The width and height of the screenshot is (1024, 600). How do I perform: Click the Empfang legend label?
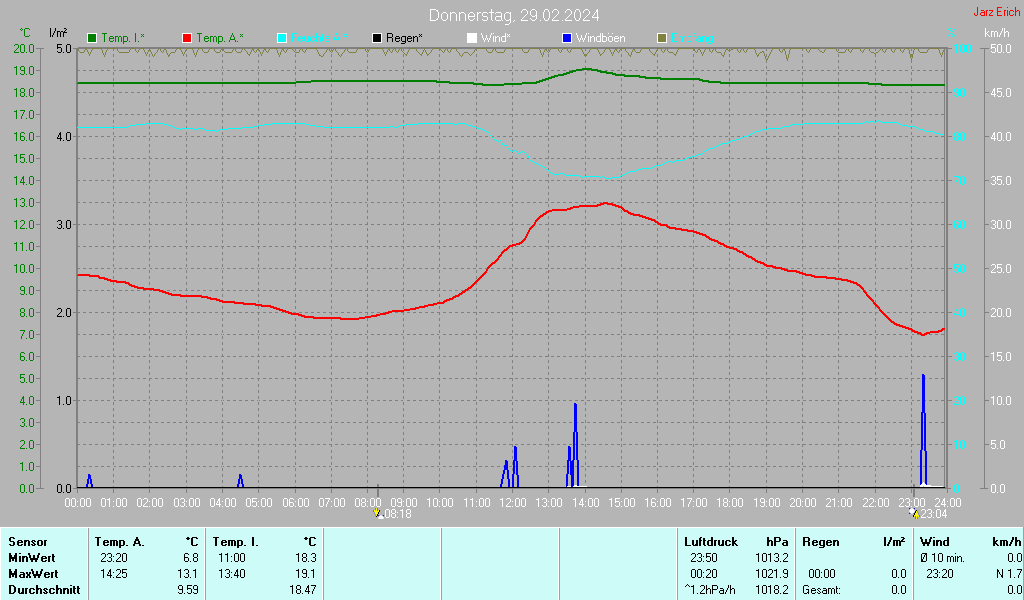point(692,38)
